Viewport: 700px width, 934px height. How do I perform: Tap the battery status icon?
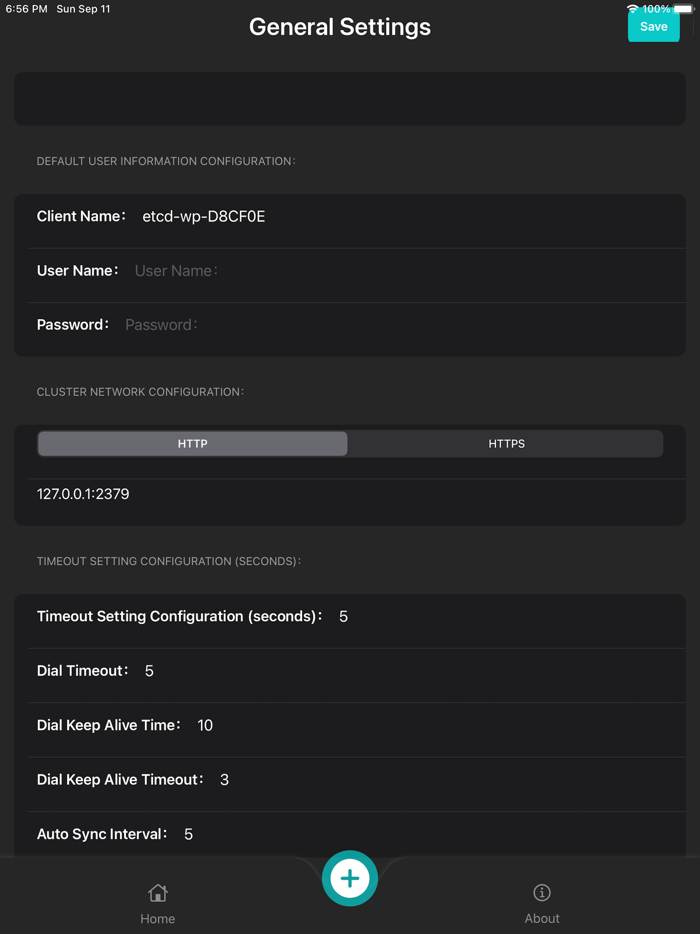684,9
